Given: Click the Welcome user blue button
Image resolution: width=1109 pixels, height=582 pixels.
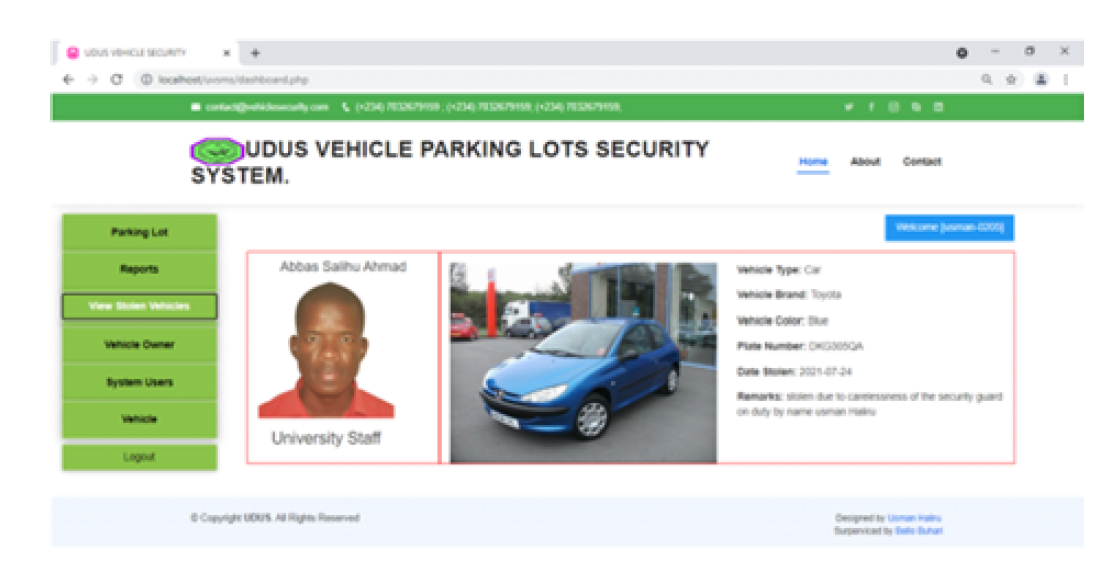Looking at the screenshot, I should point(949,228).
